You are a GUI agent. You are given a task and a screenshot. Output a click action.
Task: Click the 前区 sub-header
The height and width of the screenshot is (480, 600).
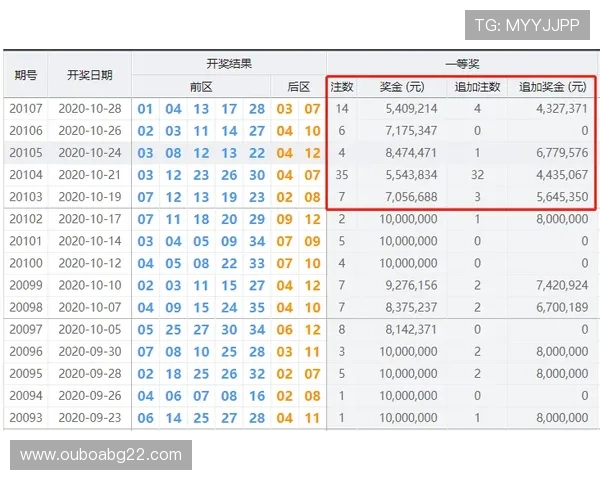pos(201,87)
